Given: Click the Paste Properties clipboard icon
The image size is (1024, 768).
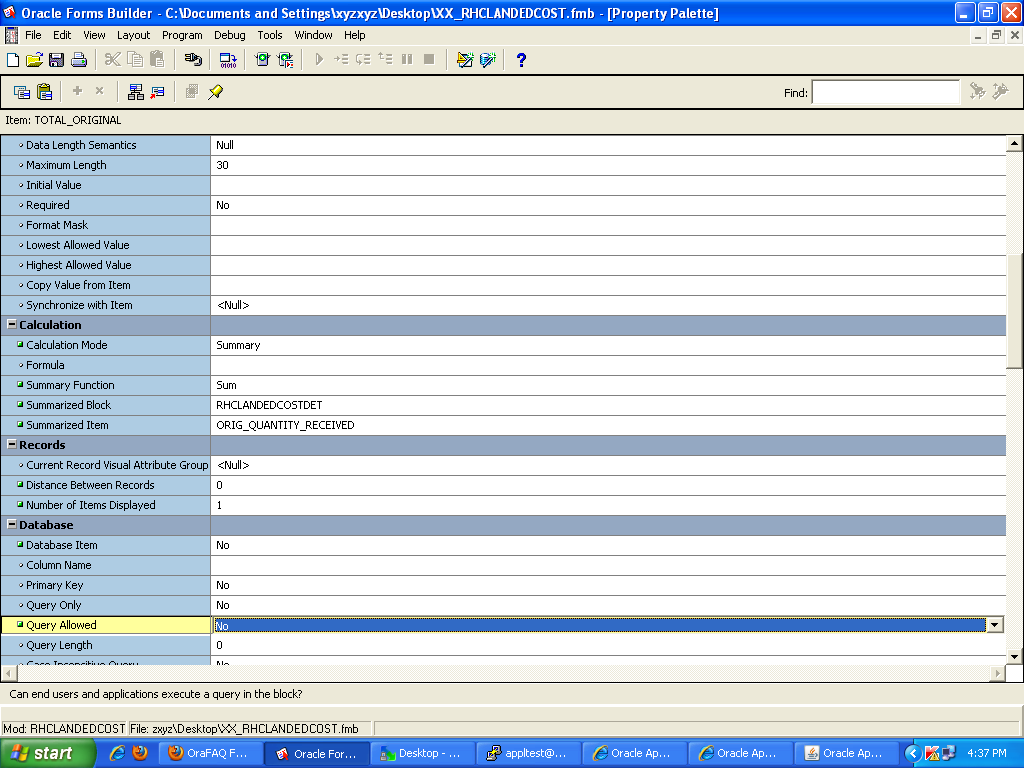Looking at the screenshot, I should coord(44,92).
